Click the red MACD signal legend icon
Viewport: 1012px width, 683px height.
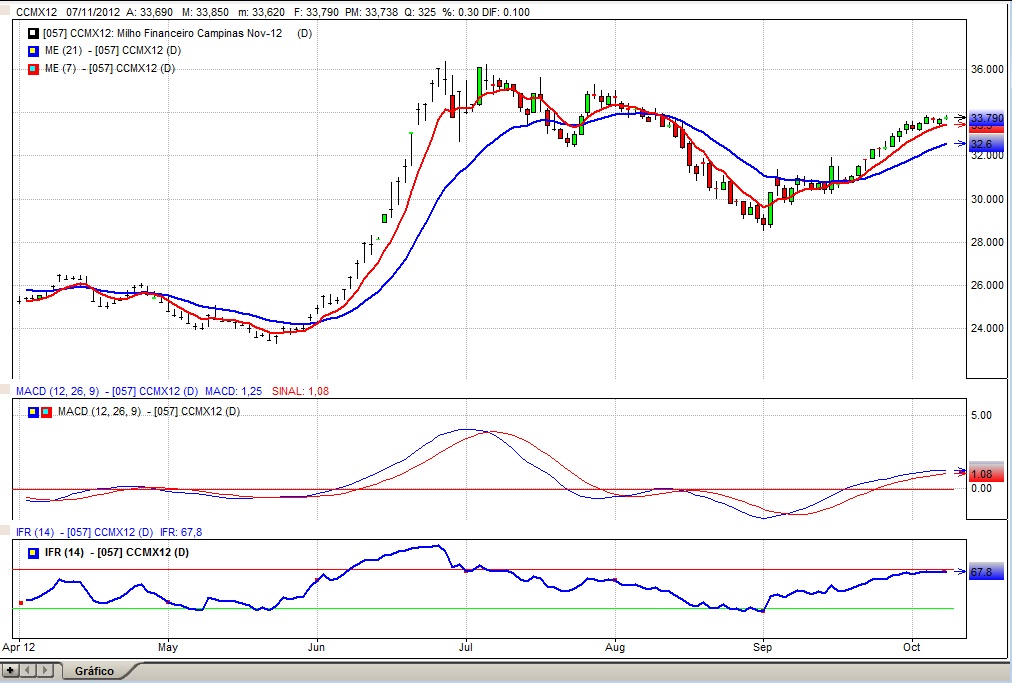(x=45, y=411)
